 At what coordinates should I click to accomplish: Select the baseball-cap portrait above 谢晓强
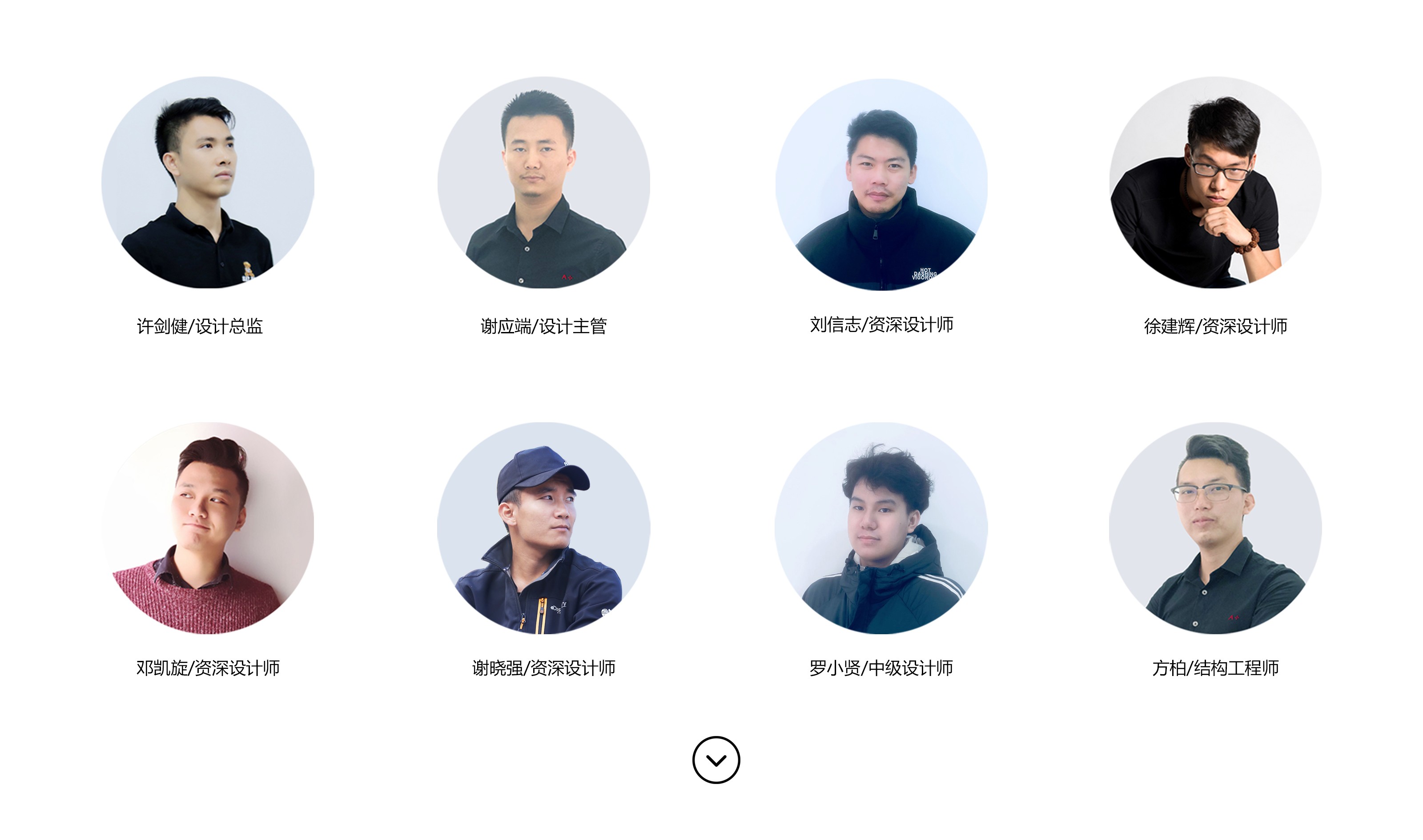[543, 528]
